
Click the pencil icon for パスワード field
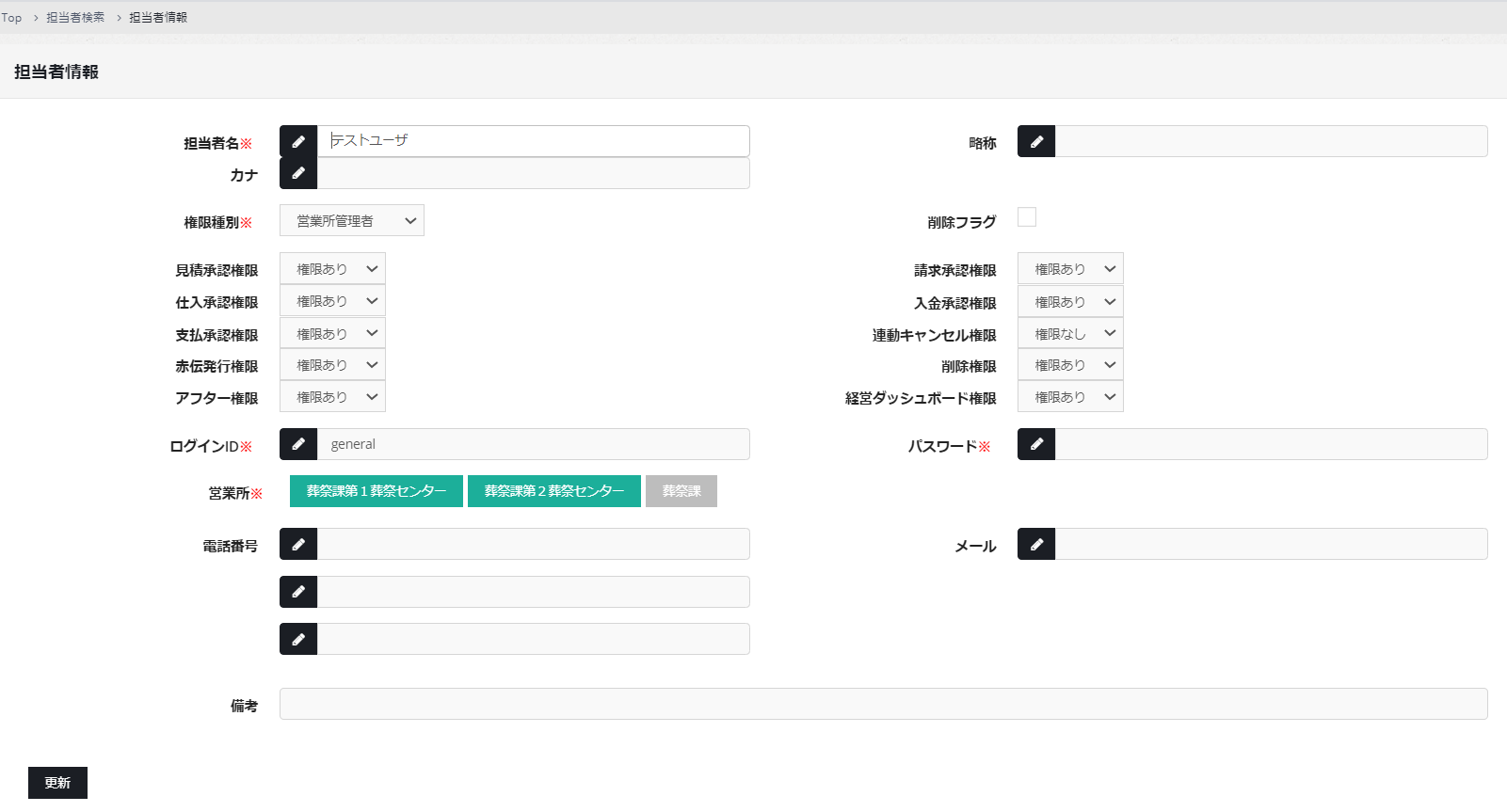click(x=1036, y=444)
